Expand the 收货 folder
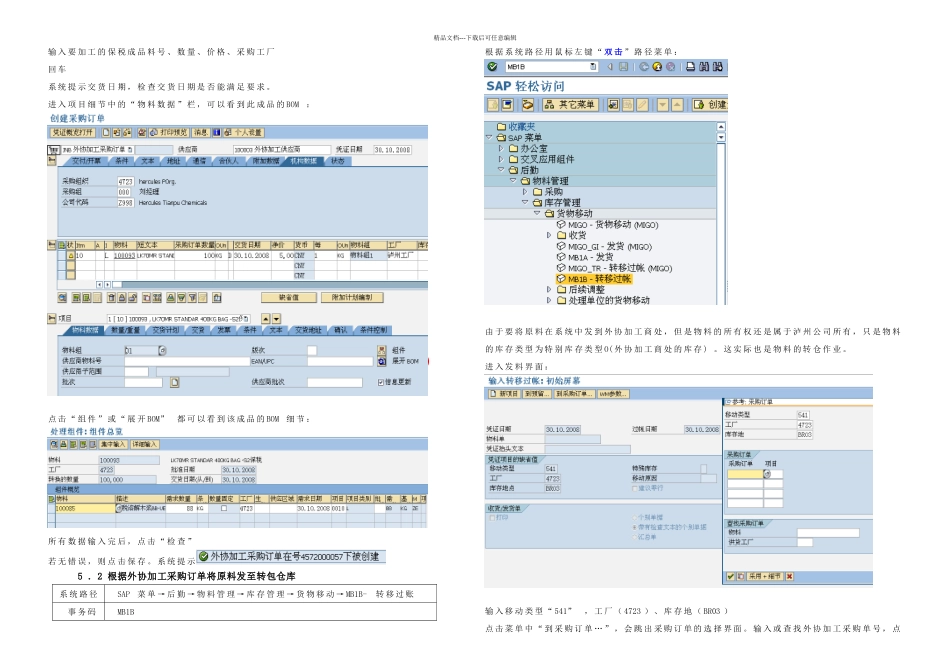Screen dimensions: 950x672 [550, 235]
